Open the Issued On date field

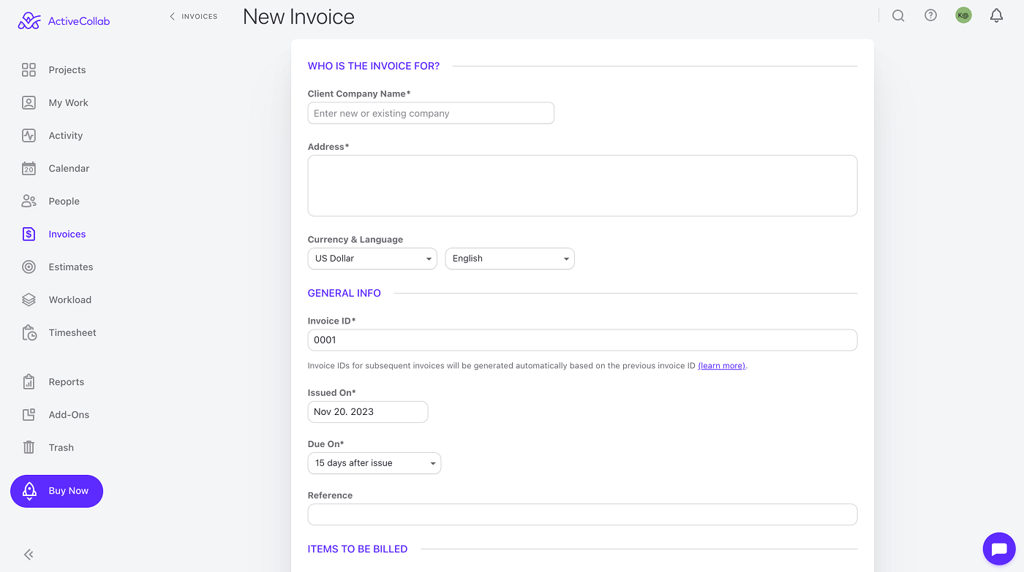click(x=368, y=412)
